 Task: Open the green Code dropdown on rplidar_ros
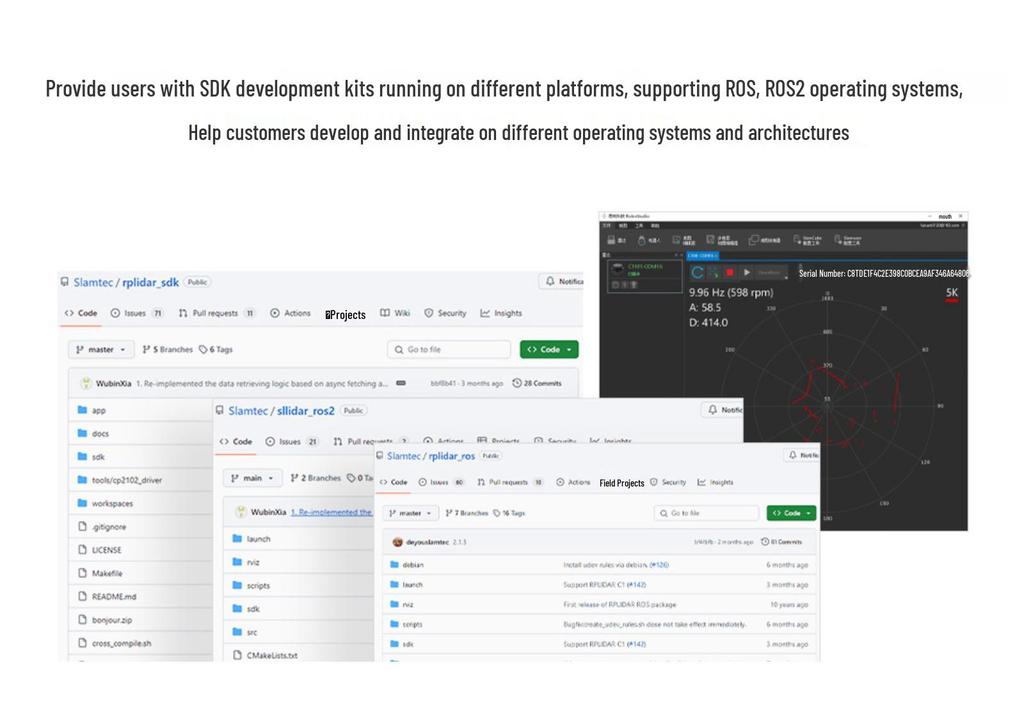pyautogui.click(x=792, y=513)
